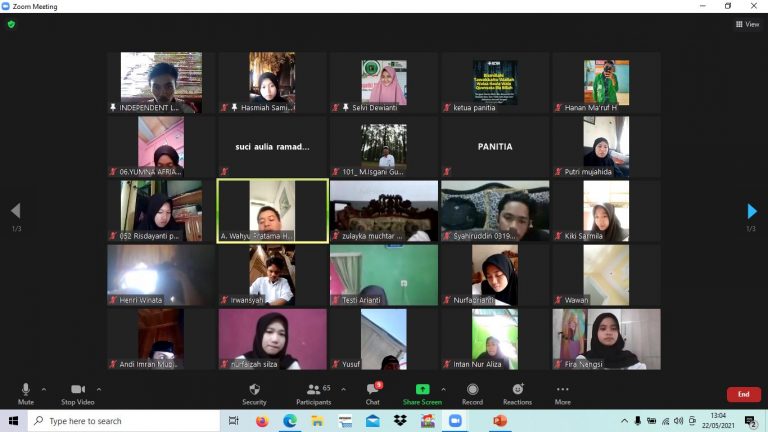Expand share options arrow beside Share Screen
The width and height of the screenshot is (768, 432).
443,389
